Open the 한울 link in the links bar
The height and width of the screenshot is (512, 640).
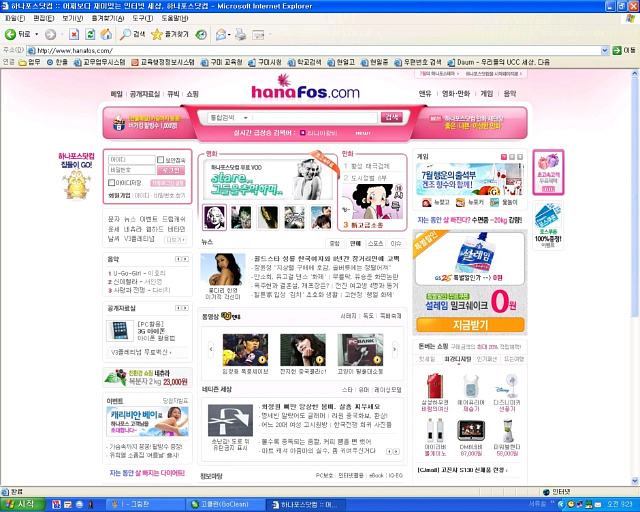[57, 62]
